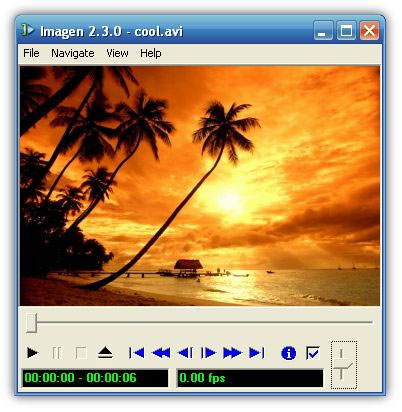Open the Help menu
402x412 pixels.
pos(151,53)
